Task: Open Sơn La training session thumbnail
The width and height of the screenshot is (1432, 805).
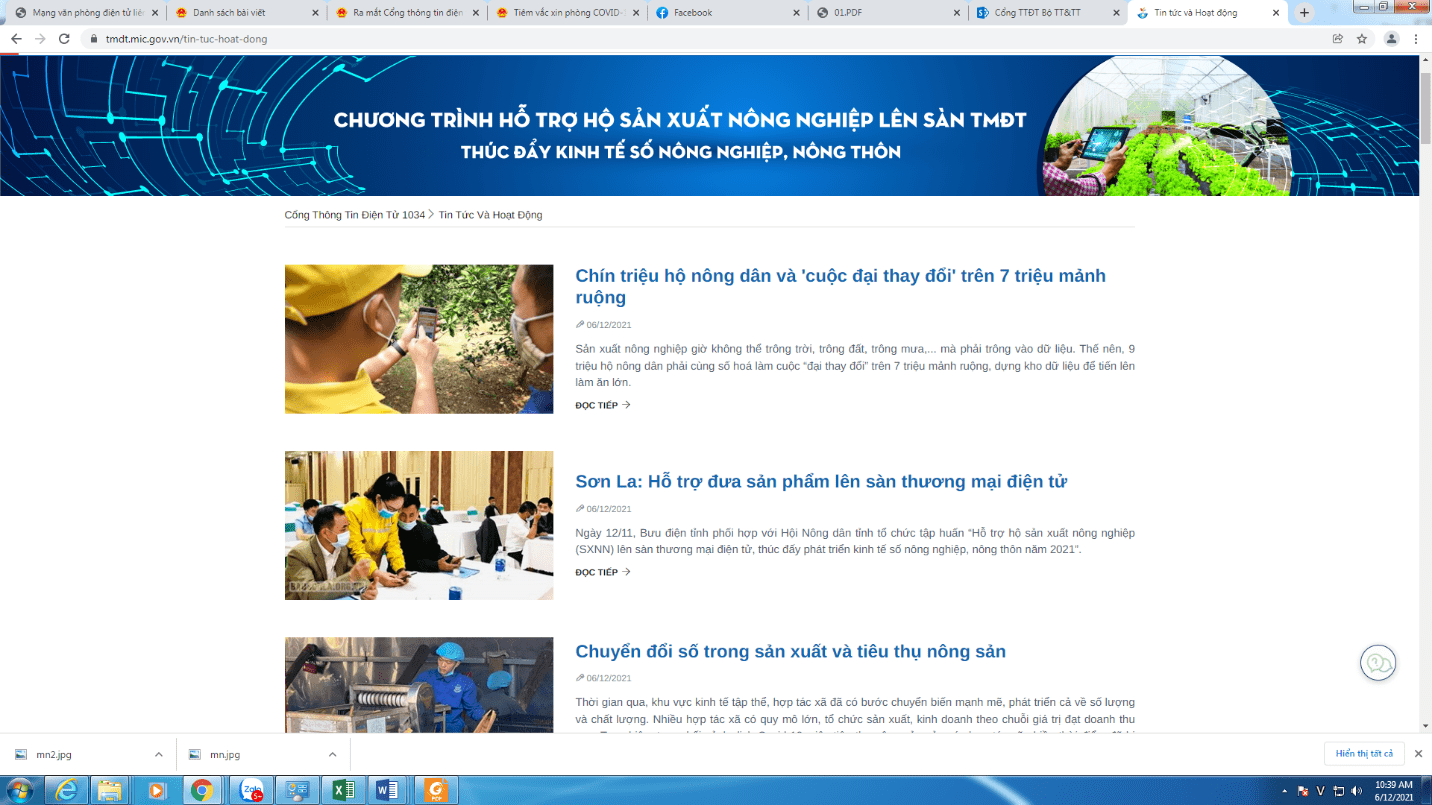Action: click(x=419, y=525)
